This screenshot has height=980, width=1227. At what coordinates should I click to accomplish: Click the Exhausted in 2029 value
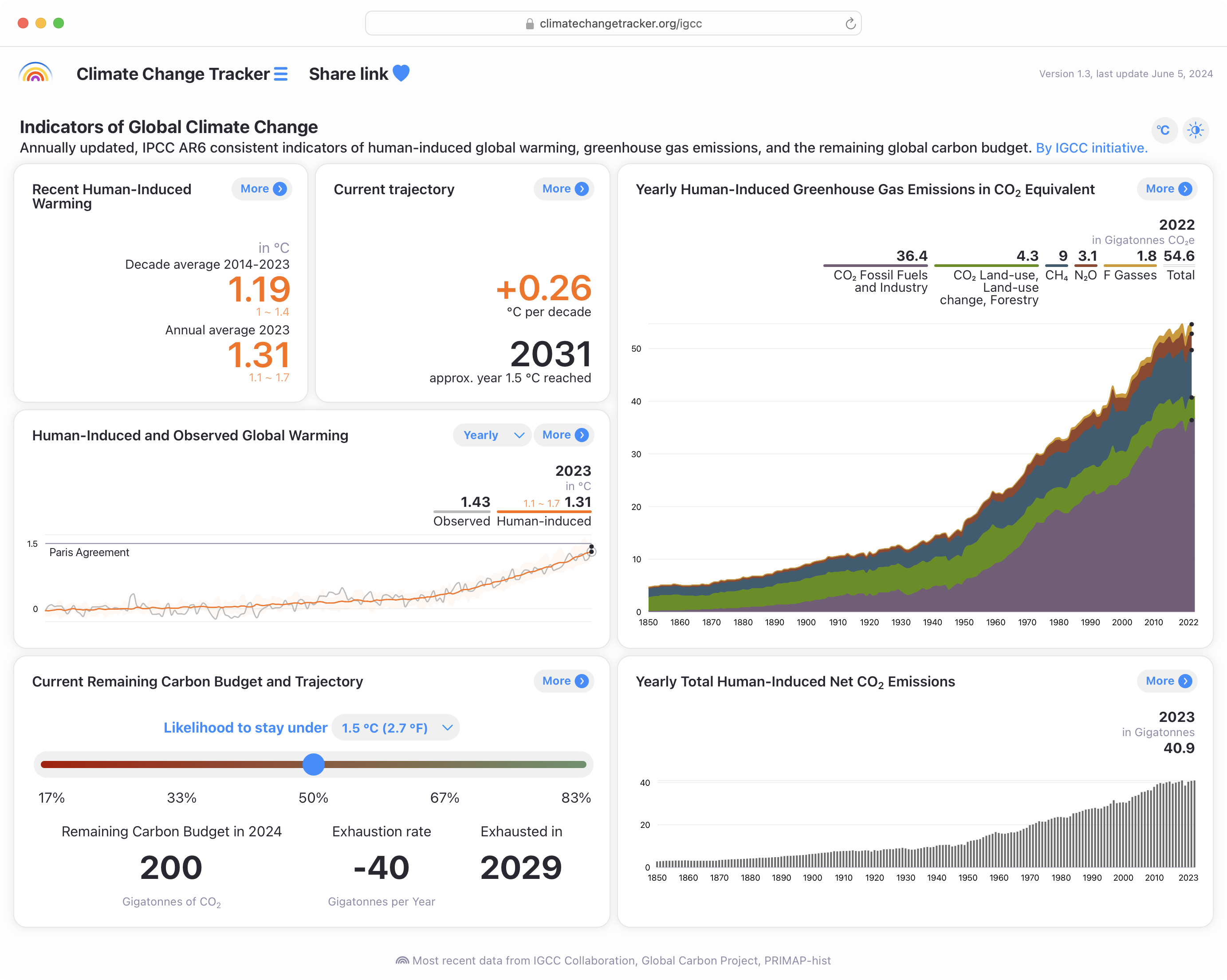click(x=521, y=867)
